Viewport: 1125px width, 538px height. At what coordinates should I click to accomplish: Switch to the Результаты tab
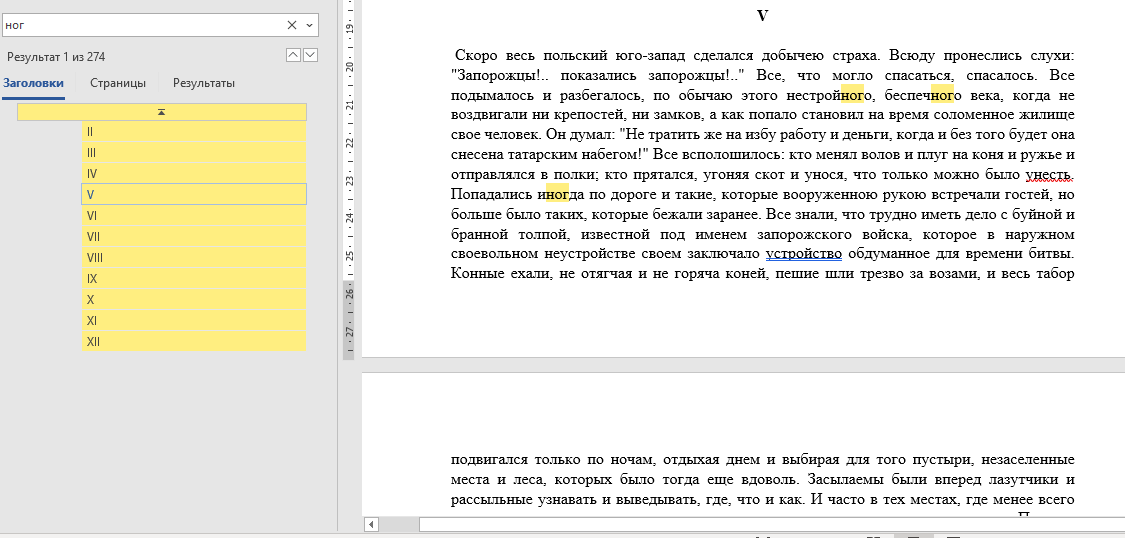pyautogui.click(x=204, y=83)
